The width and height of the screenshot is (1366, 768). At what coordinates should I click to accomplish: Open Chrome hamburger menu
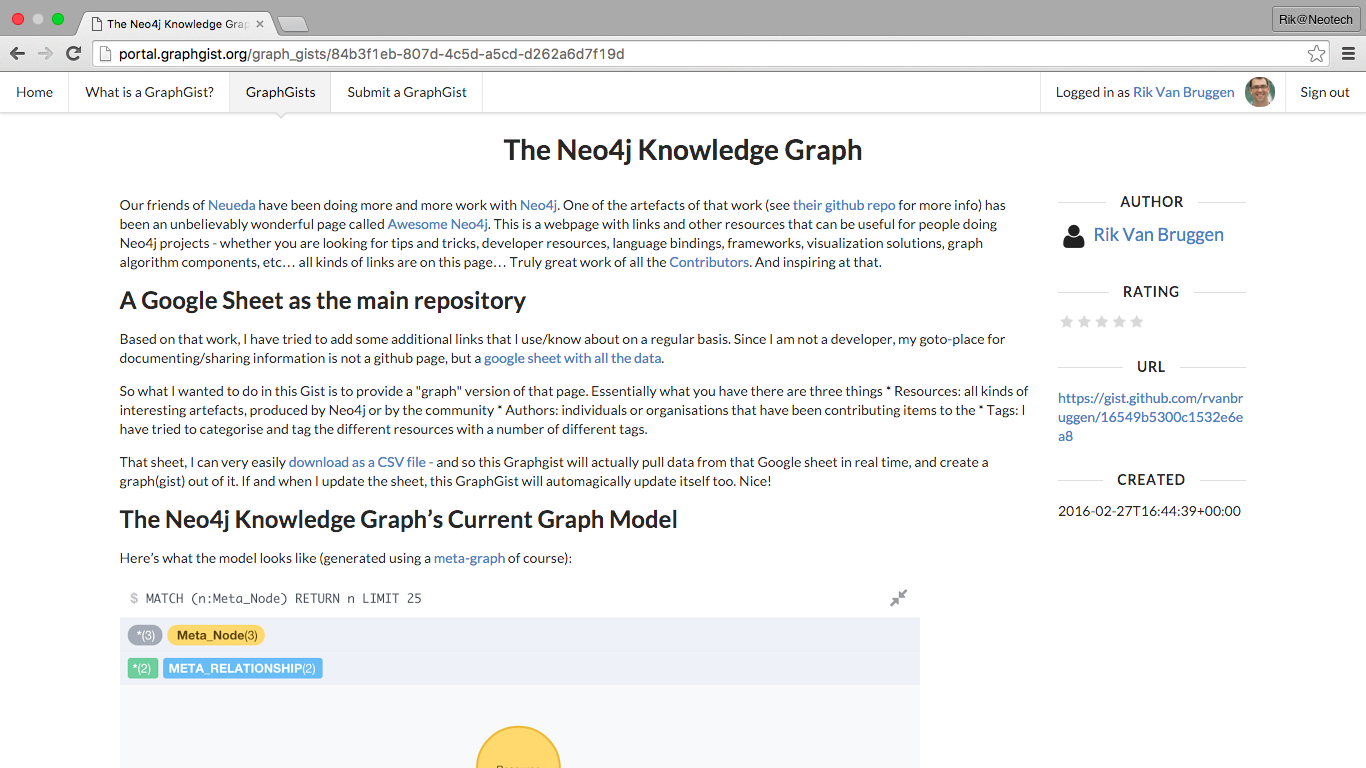(x=1348, y=54)
